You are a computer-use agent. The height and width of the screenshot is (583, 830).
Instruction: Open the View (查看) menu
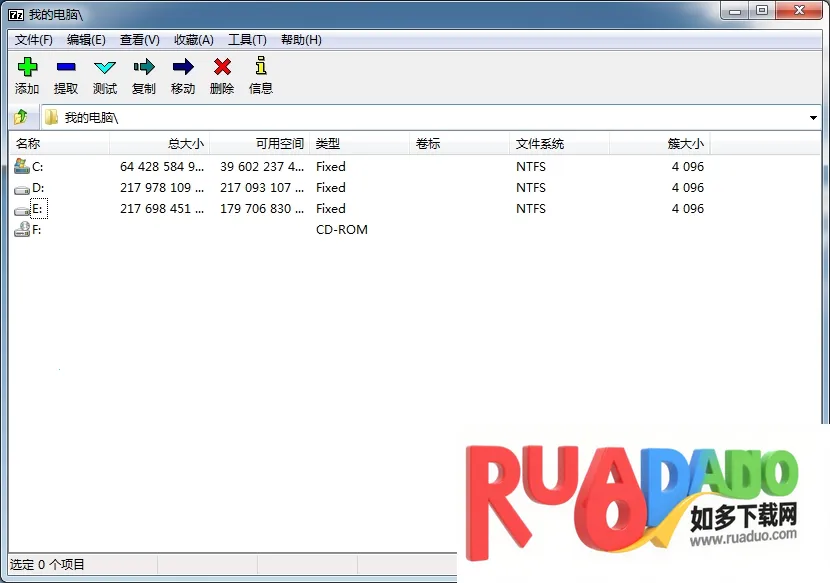point(139,40)
